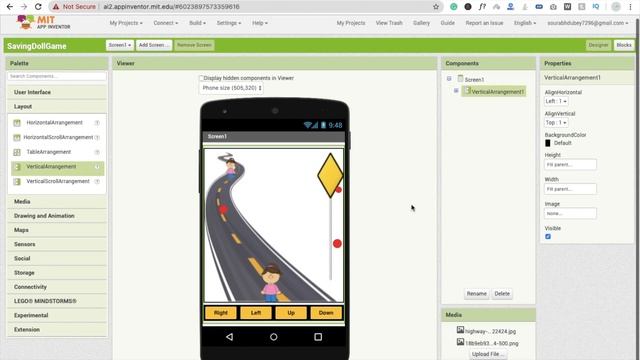This screenshot has height=360, width=640.
Task: Click the Add Screen button
Action: [x=153, y=45]
